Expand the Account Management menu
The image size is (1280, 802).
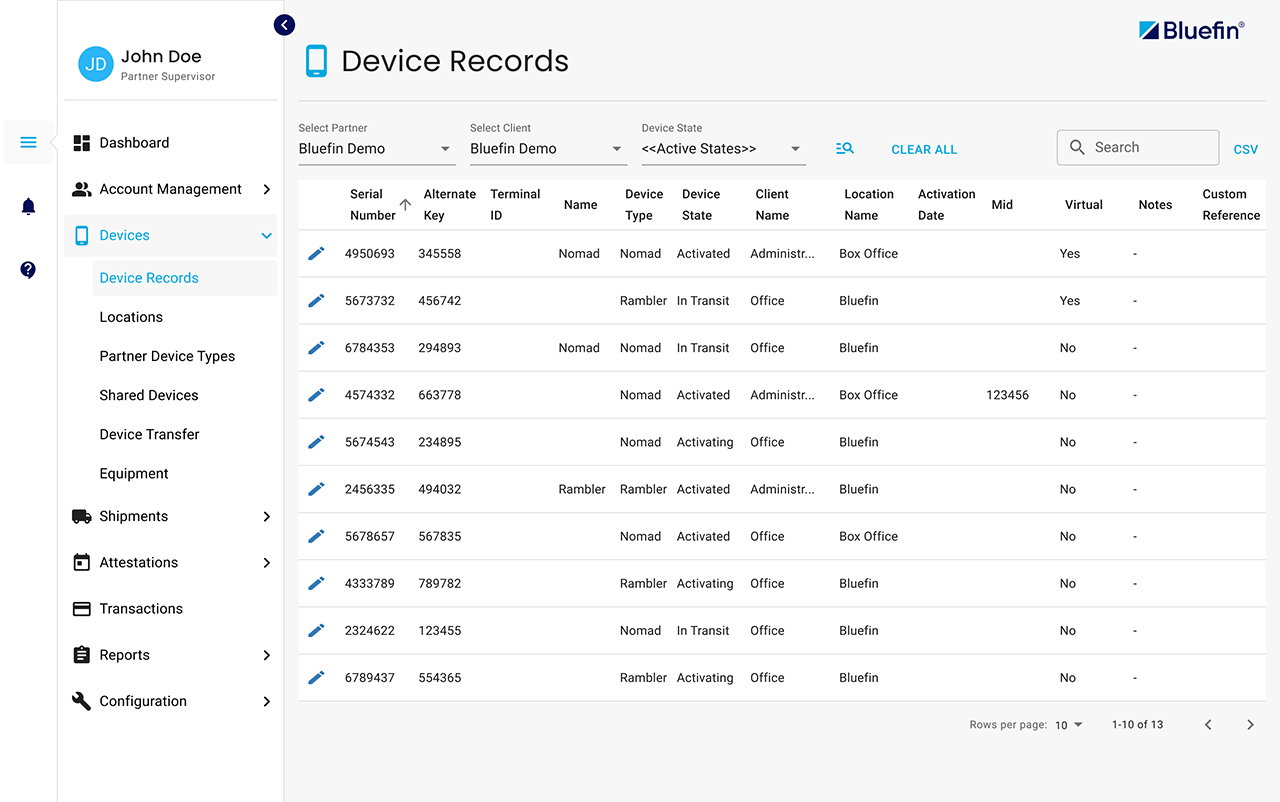coord(171,189)
